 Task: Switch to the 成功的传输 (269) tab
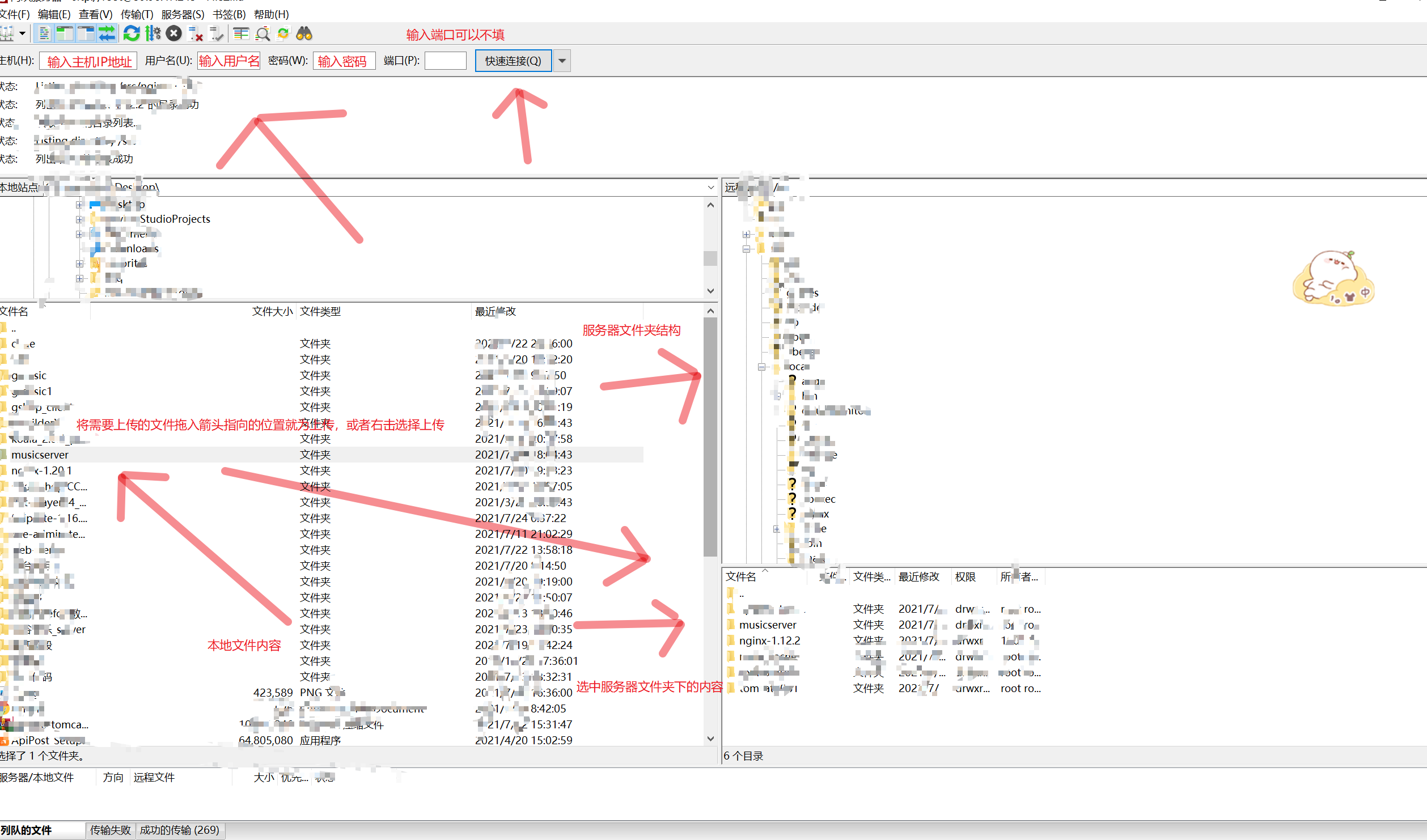pos(180,830)
